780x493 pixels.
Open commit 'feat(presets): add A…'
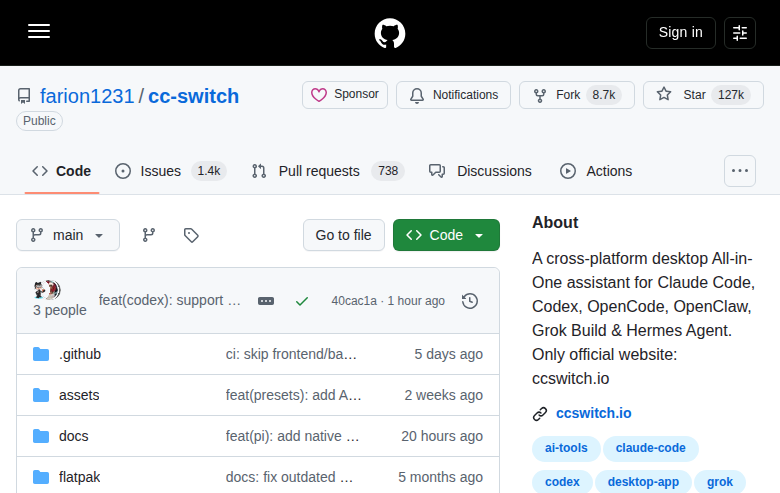(293, 395)
